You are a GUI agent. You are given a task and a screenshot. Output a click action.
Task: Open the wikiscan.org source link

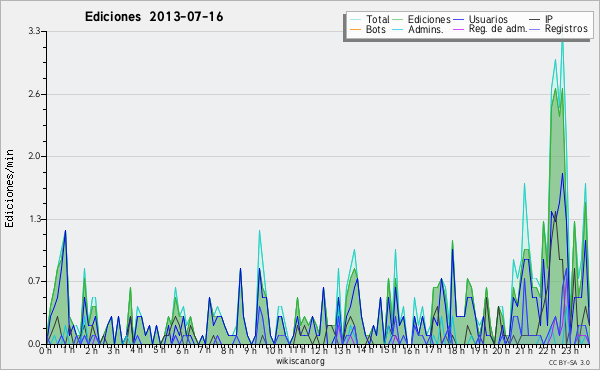[x=300, y=361]
